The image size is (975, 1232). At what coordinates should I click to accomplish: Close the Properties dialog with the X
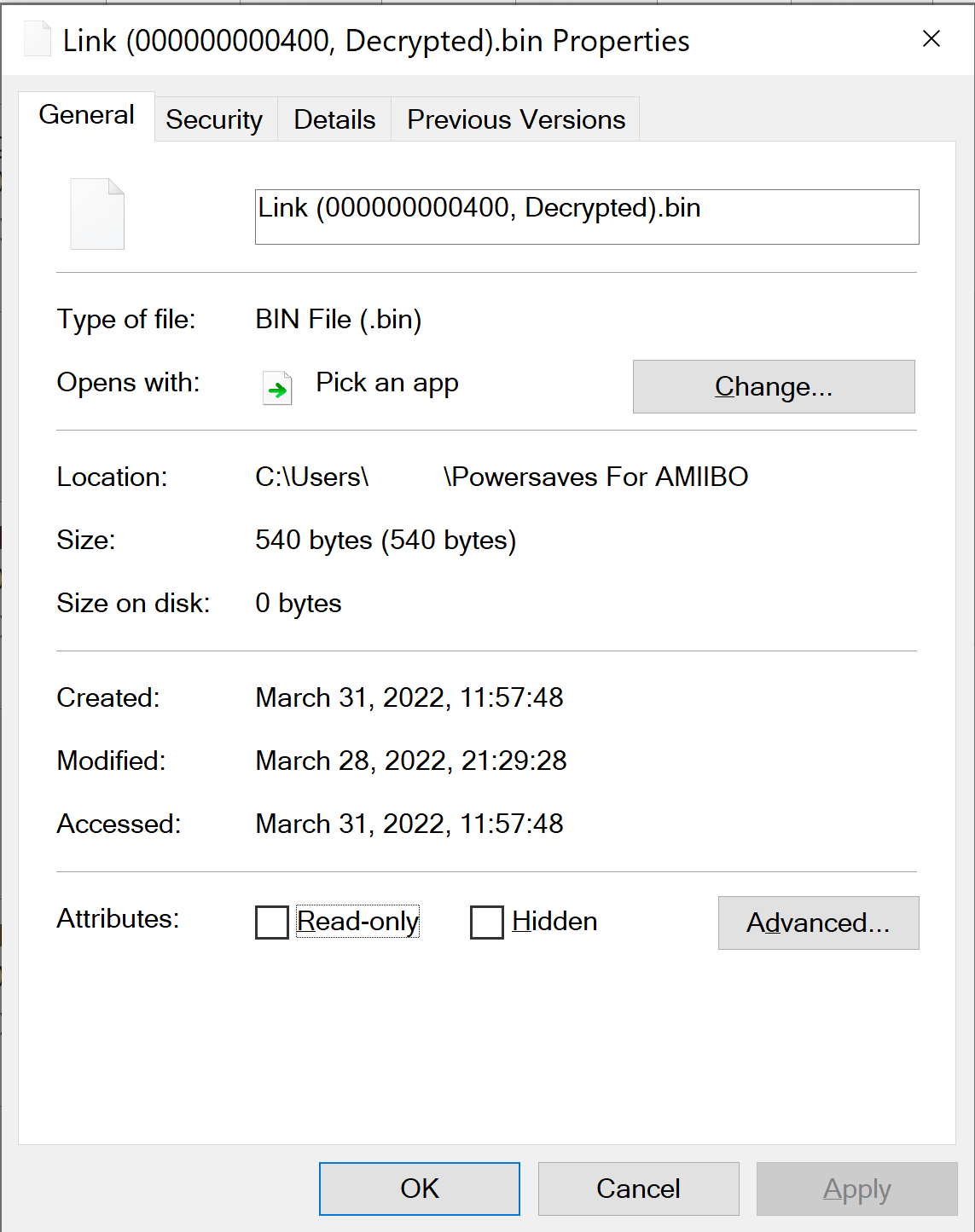pos(931,38)
